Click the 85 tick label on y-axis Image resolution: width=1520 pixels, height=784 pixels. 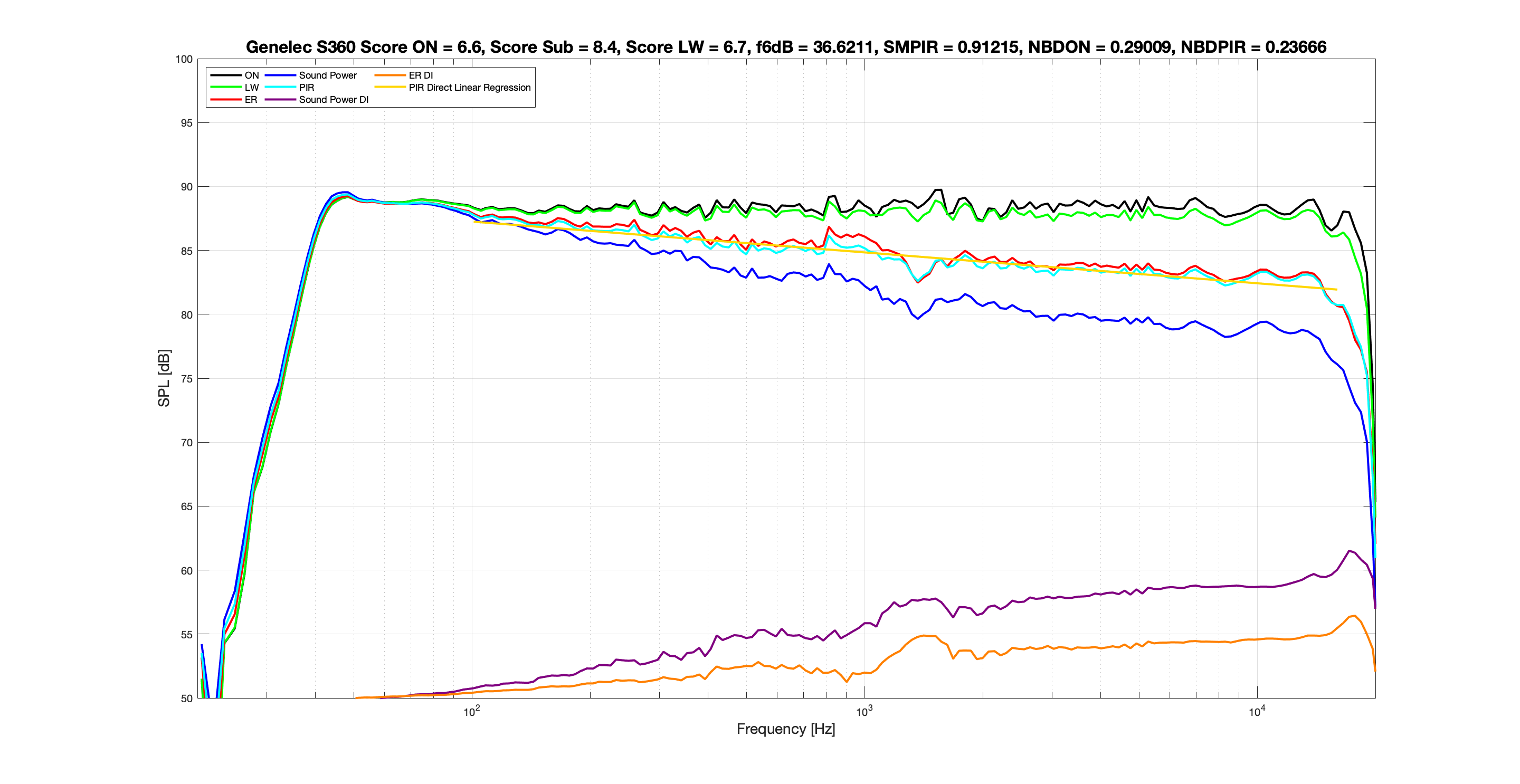pos(186,251)
